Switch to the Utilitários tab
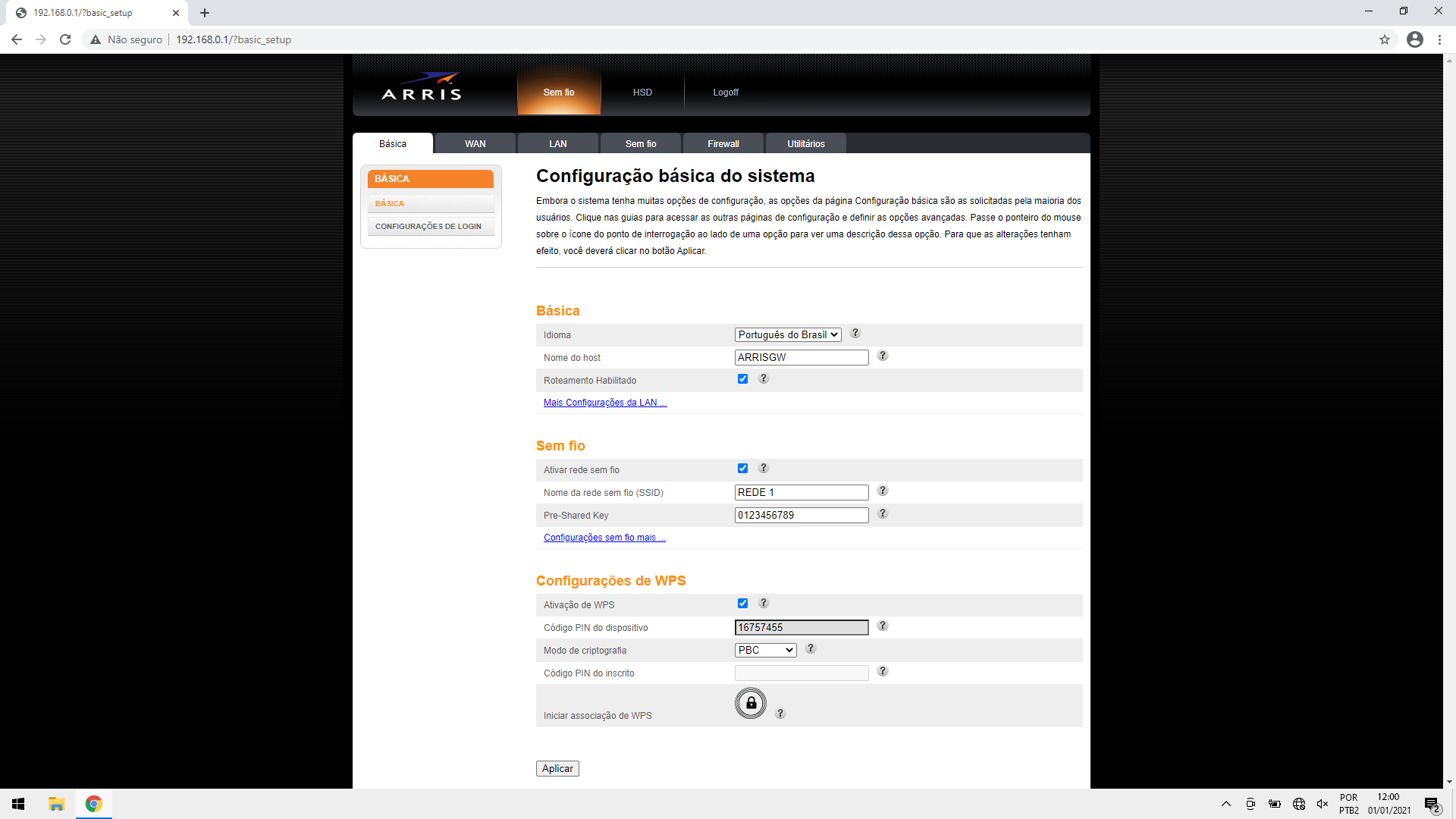 tap(806, 143)
